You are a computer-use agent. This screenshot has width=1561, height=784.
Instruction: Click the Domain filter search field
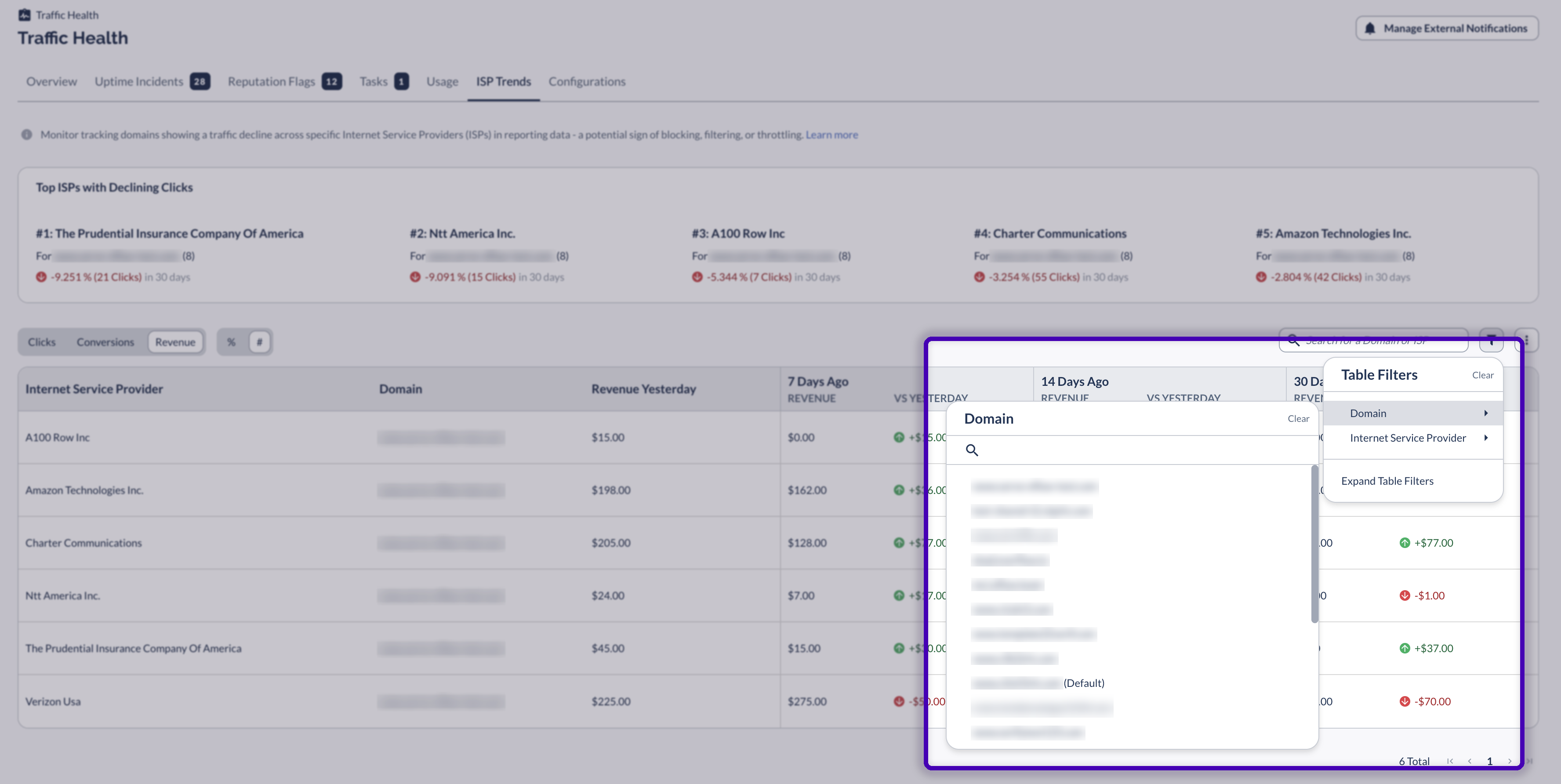[1132, 450]
